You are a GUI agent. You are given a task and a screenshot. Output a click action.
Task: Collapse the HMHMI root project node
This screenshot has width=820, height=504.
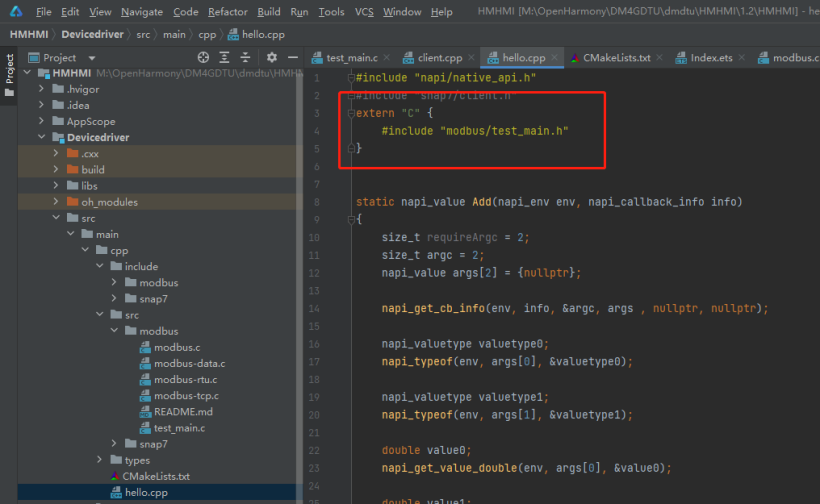27,73
